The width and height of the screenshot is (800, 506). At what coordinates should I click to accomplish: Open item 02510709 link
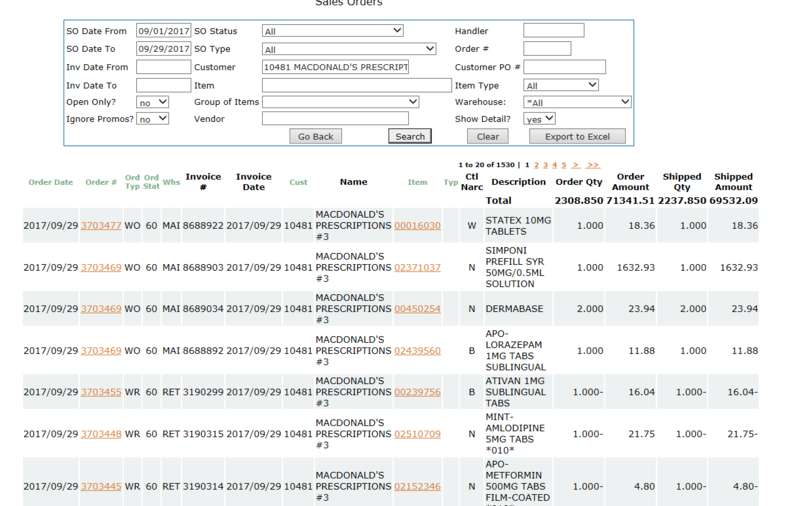tap(417, 434)
